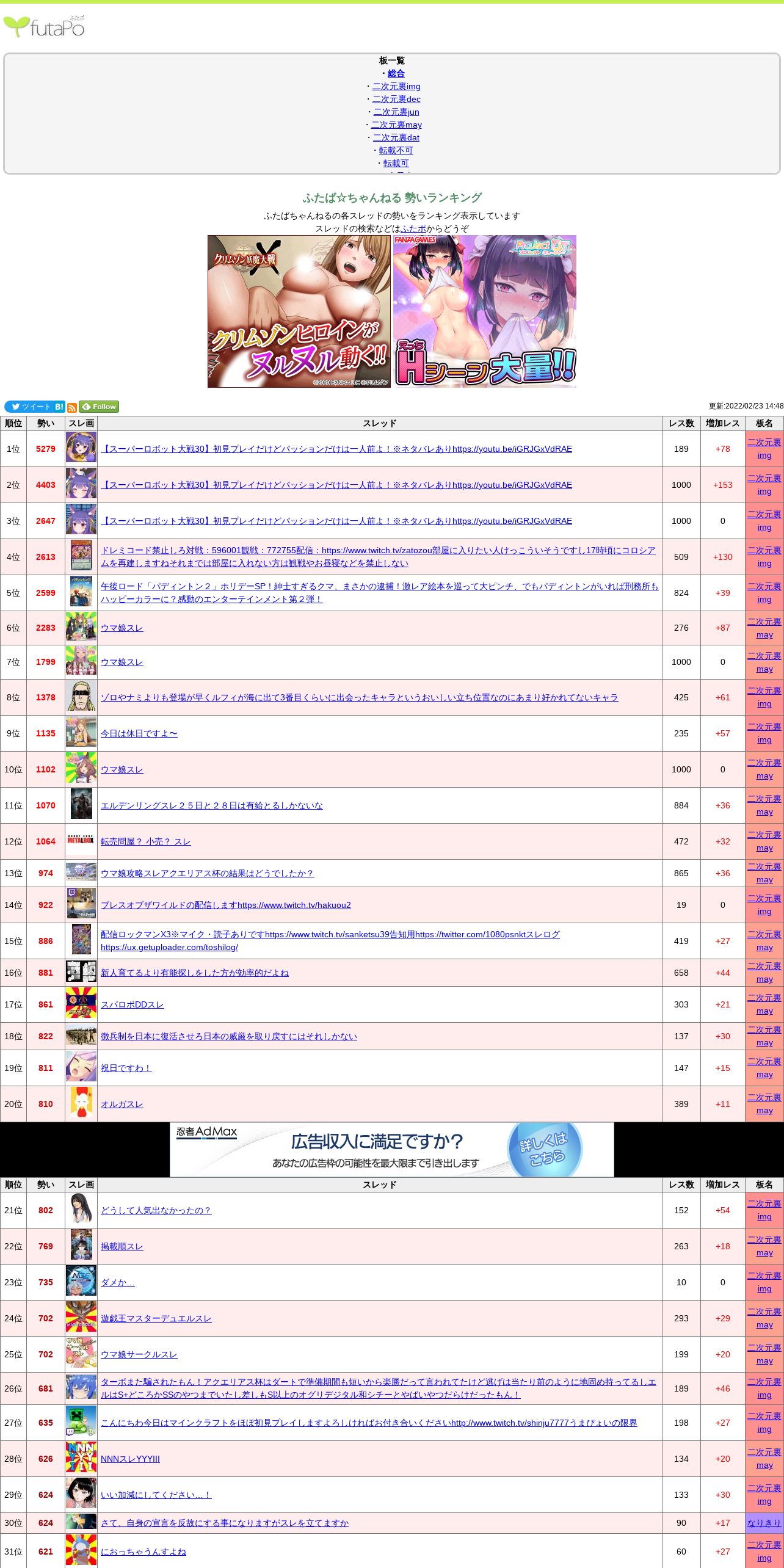Open the thumbnail for どうして人気出なかったの？
Image resolution: width=784 pixels, height=1568 pixels.
tap(81, 1210)
